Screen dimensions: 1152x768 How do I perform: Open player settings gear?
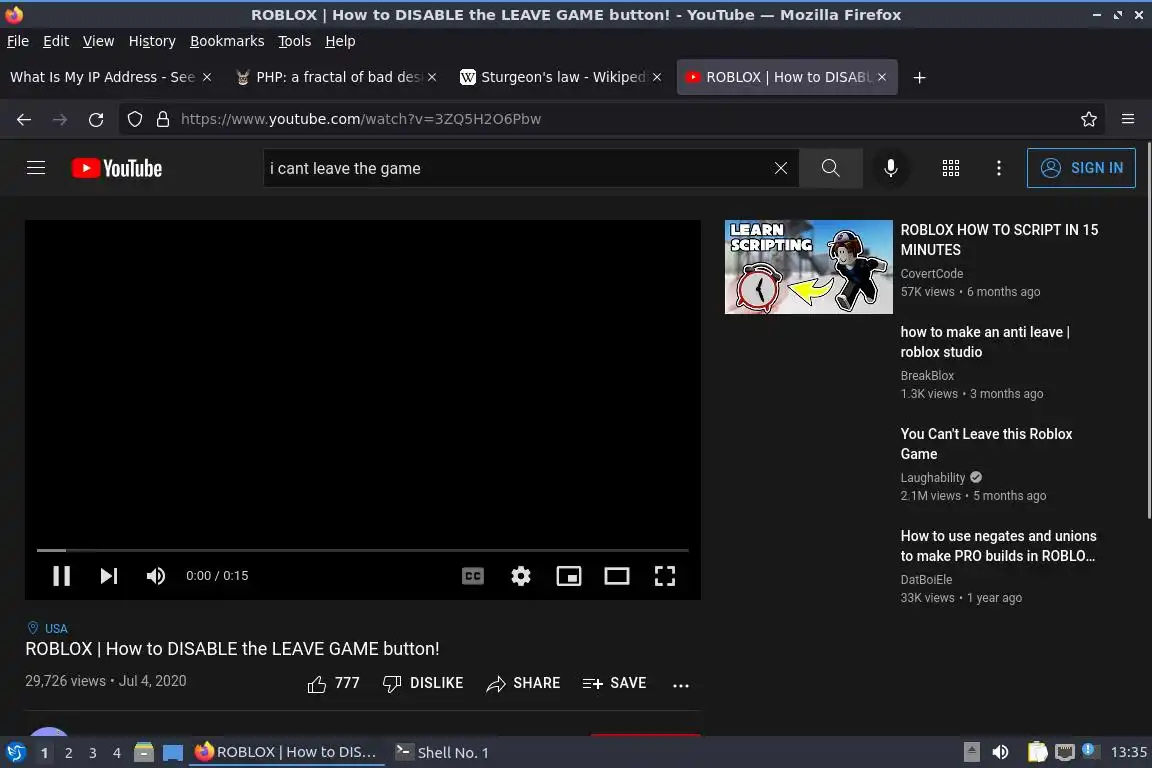coord(521,576)
